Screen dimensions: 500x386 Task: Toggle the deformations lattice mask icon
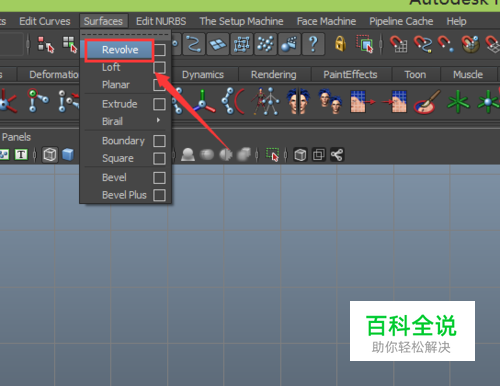point(241,44)
